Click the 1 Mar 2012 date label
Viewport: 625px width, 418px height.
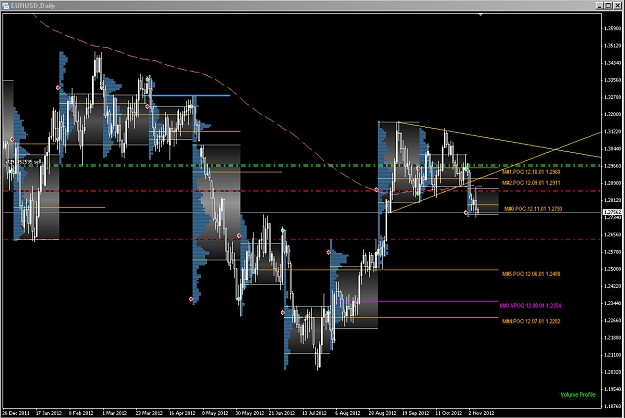[115, 413]
